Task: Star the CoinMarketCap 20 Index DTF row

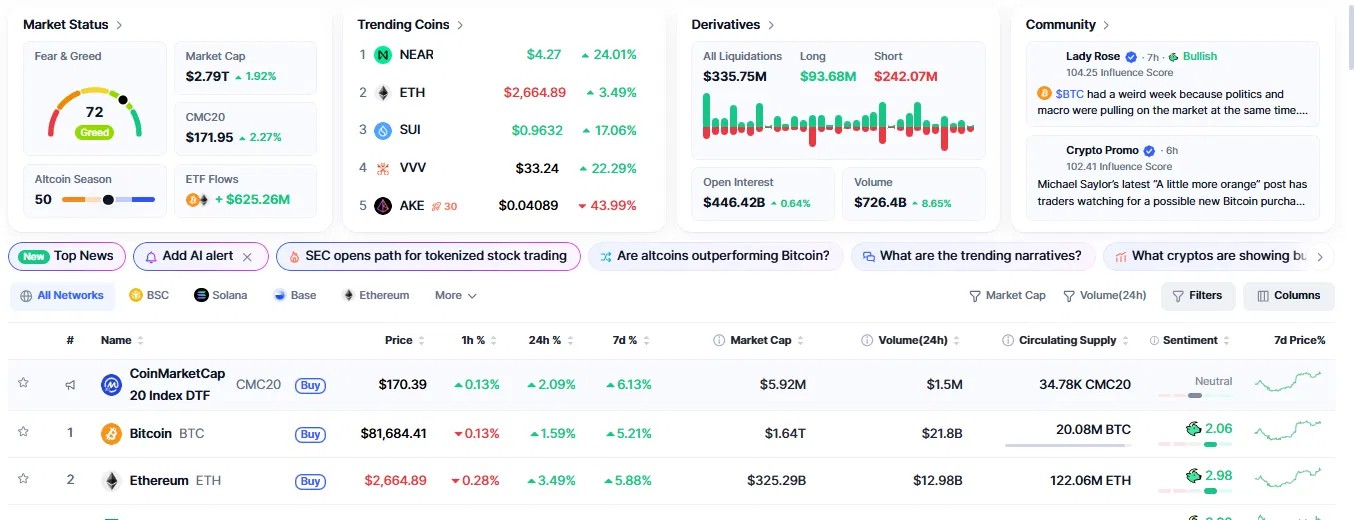Action: (23, 383)
